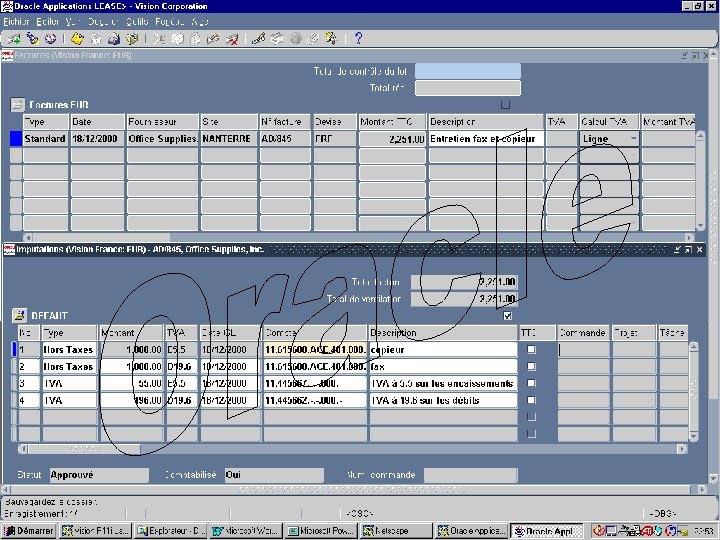The image size is (720, 540).
Task: Toggle TTC checkbox for TVA à 19.6 line
Action: click(531, 400)
